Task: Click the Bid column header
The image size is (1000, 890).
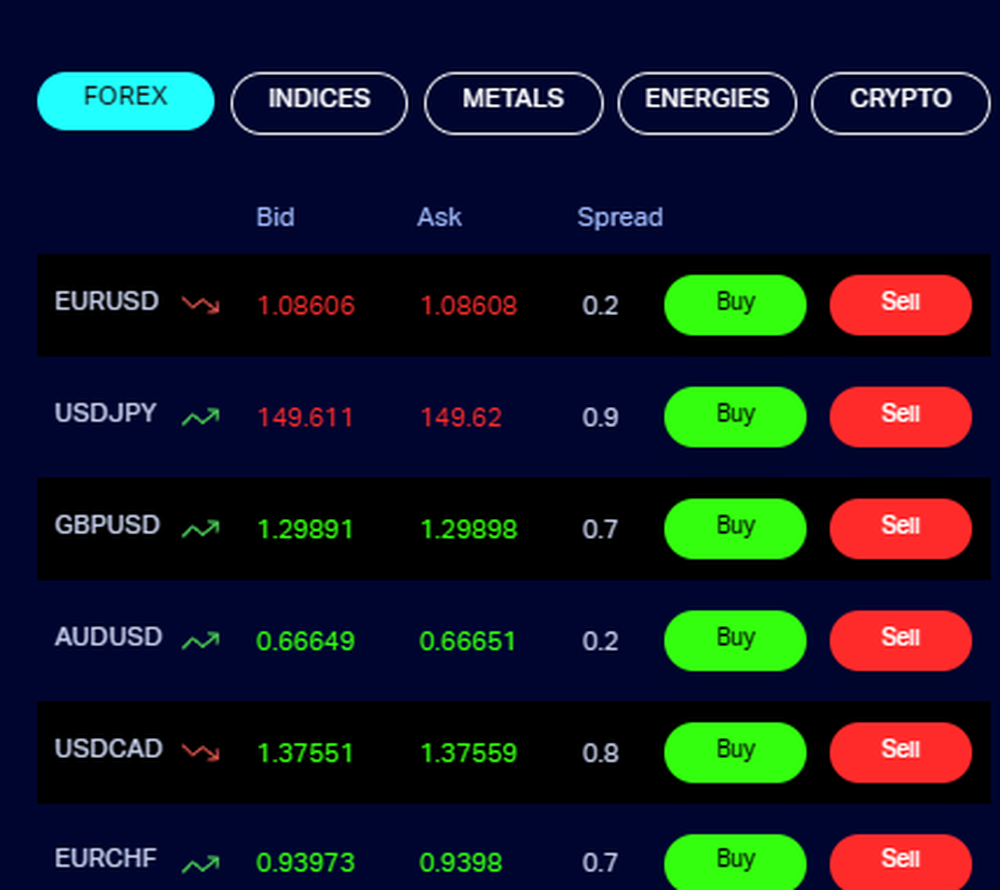Action: click(275, 217)
